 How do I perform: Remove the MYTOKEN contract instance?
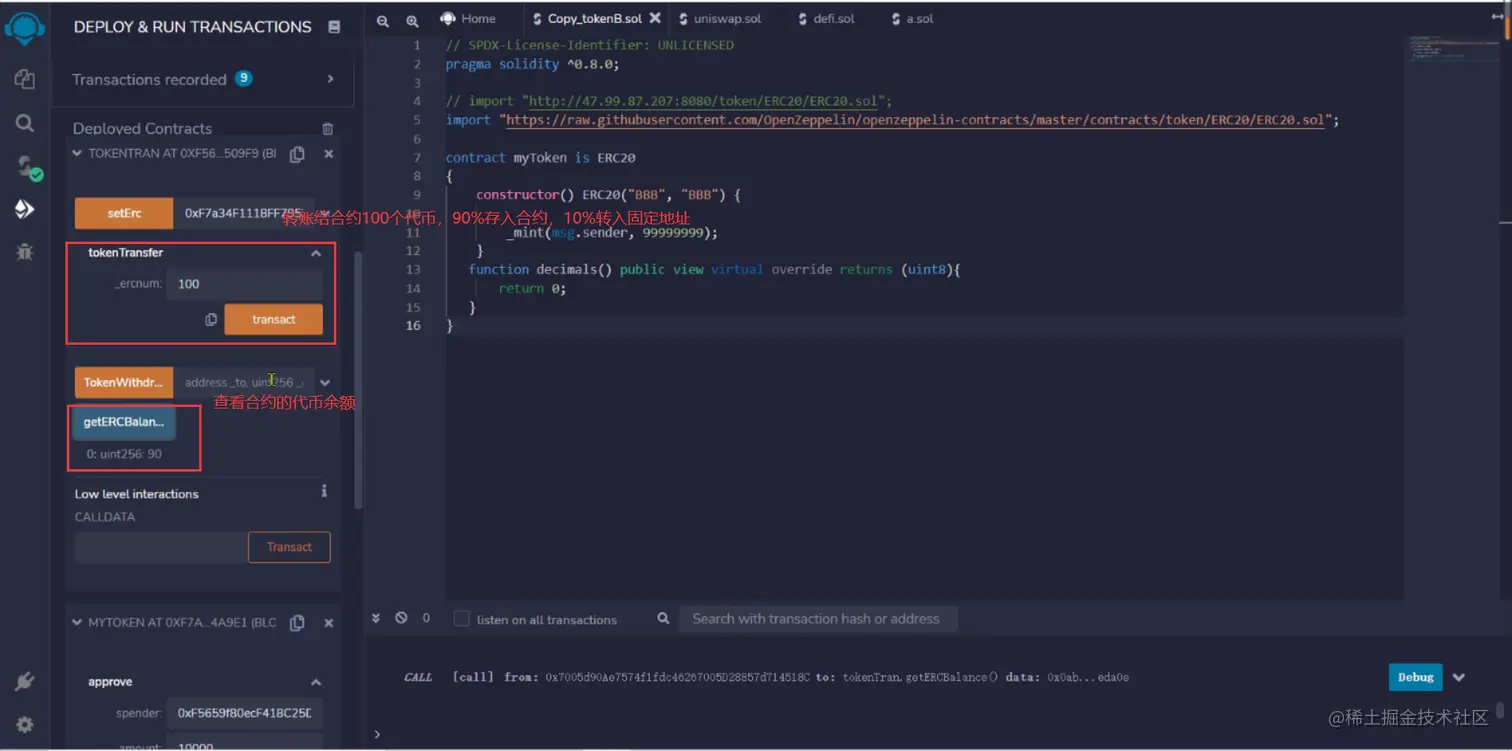point(329,622)
